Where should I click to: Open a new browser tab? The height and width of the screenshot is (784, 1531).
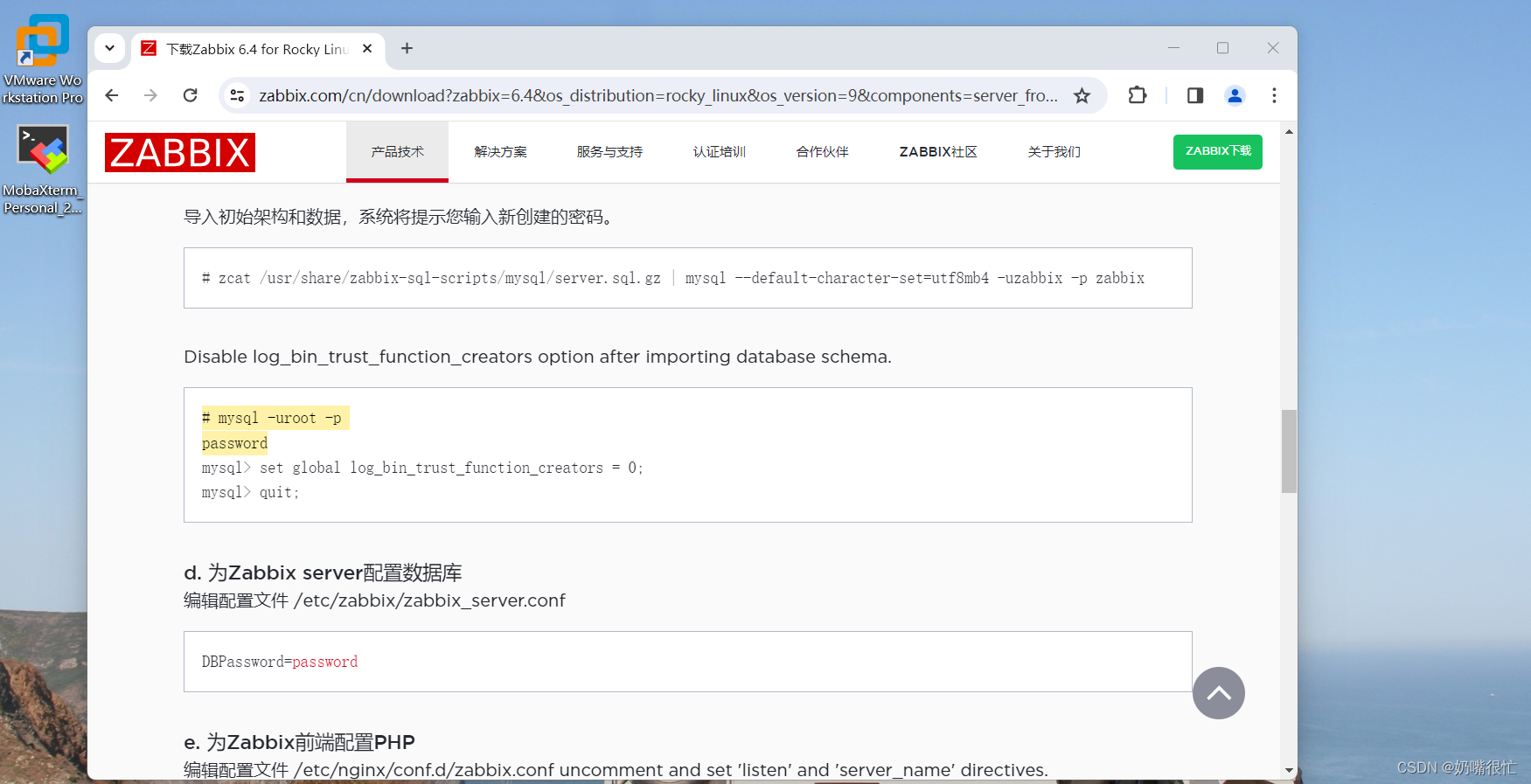click(x=407, y=48)
